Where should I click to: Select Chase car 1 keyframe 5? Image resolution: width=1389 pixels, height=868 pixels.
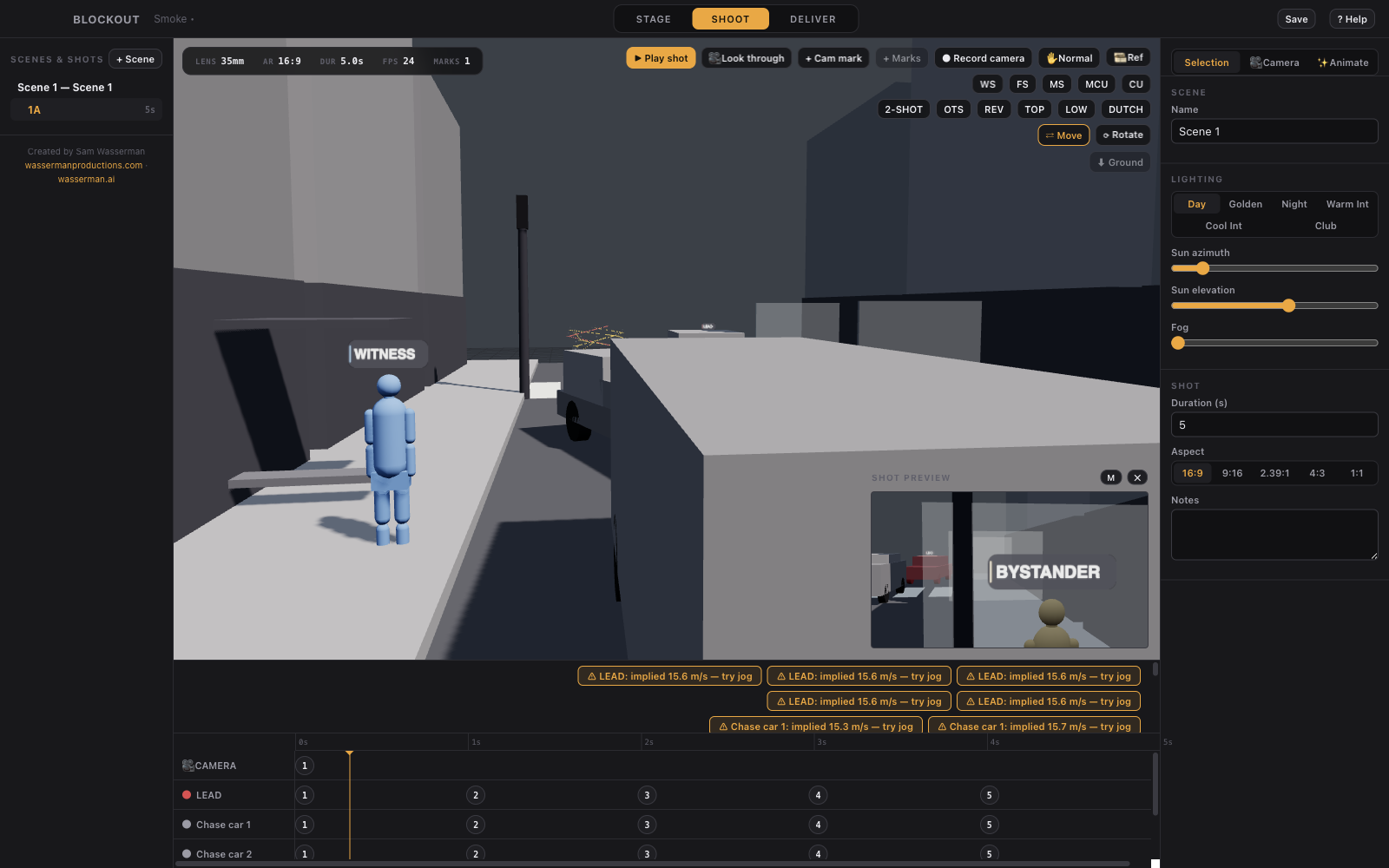click(x=989, y=825)
